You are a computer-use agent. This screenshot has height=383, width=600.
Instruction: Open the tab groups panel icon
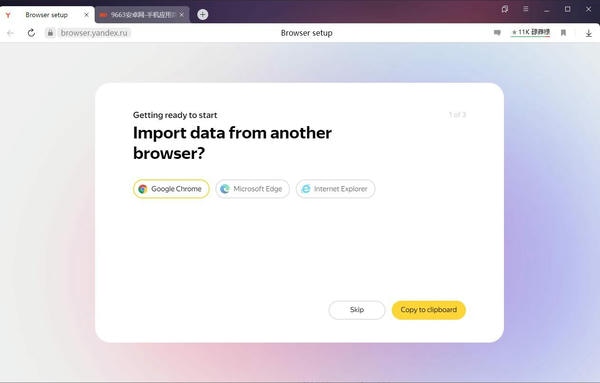click(x=505, y=9)
